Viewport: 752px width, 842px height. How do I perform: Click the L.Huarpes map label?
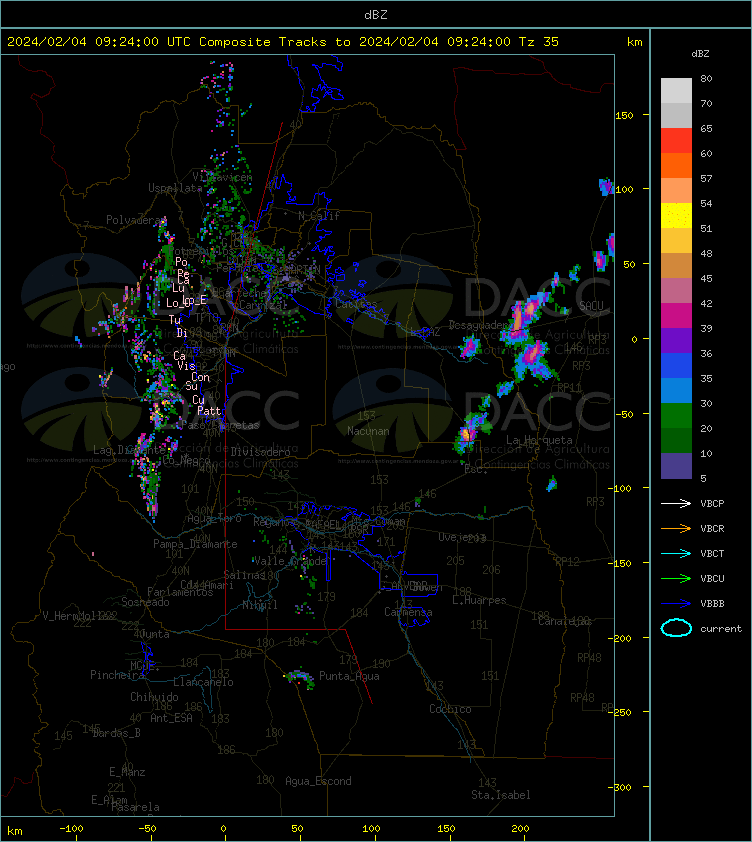[x=479, y=600]
